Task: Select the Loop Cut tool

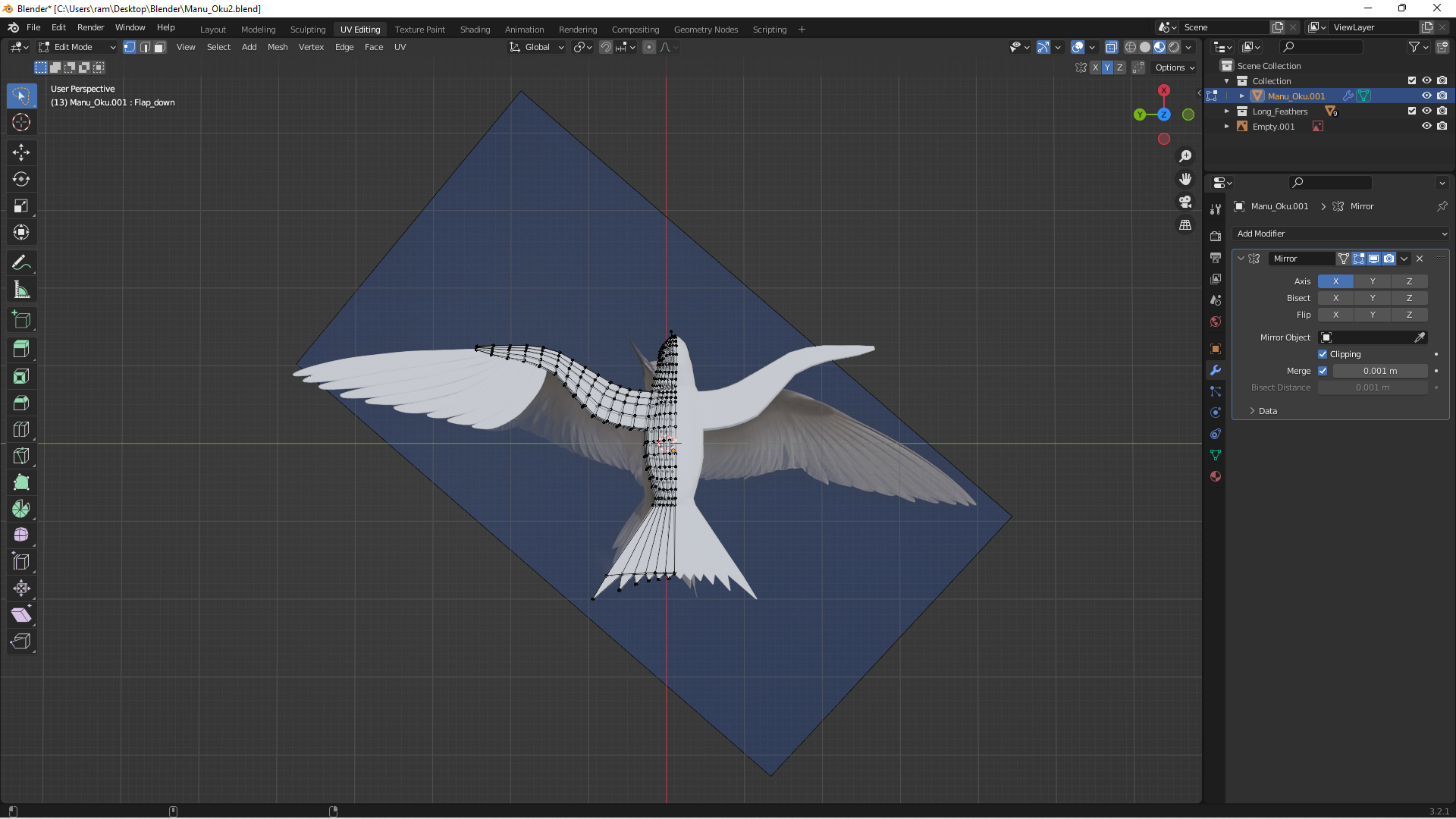Action: tap(21, 429)
